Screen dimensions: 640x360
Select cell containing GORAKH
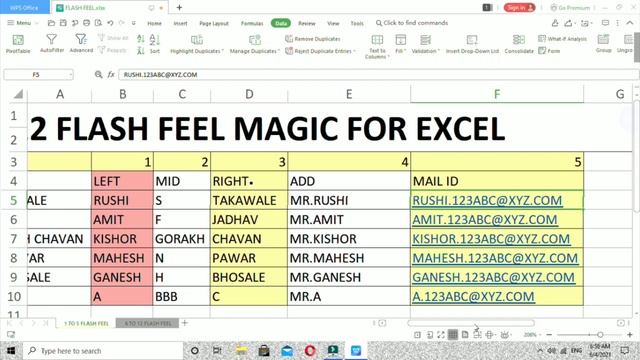point(182,239)
